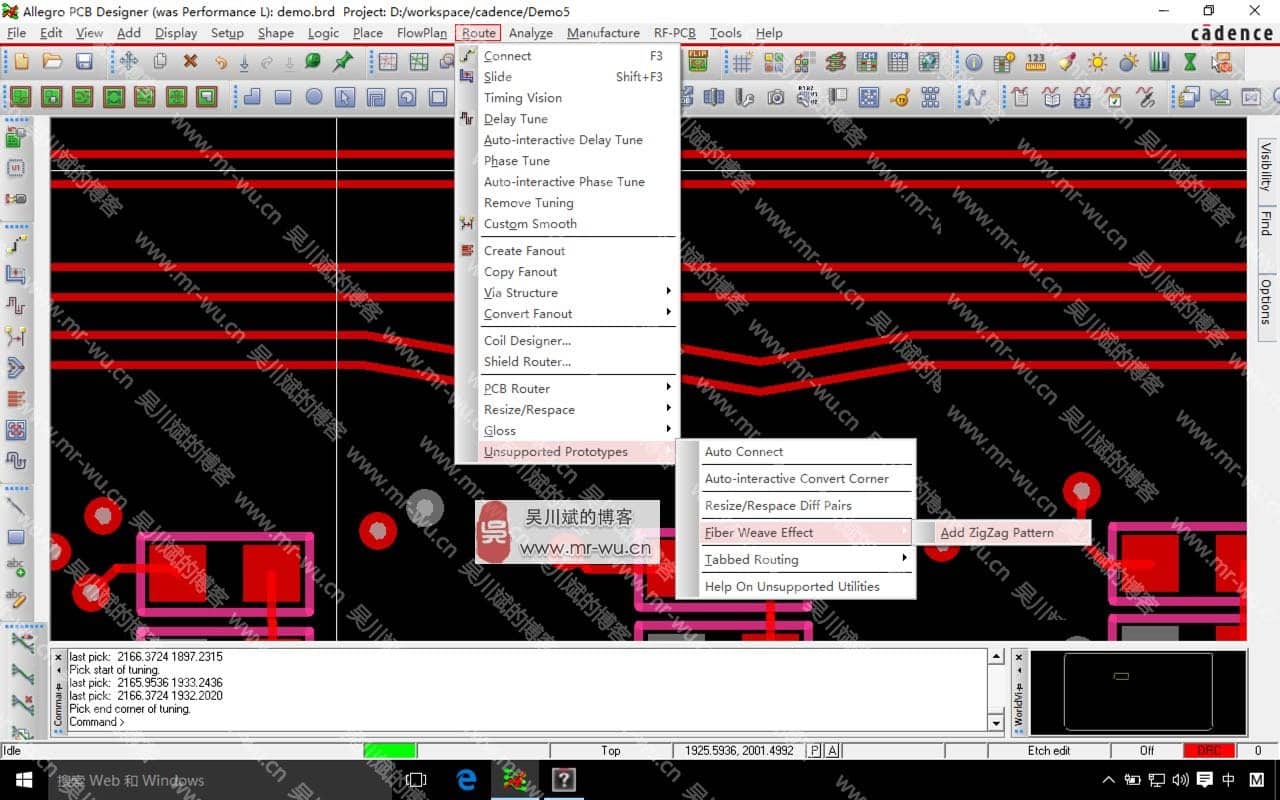Click the red DRC status indicator
Image resolution: width=1280 pixels, height=800 pixels.
click(1208, 750)
